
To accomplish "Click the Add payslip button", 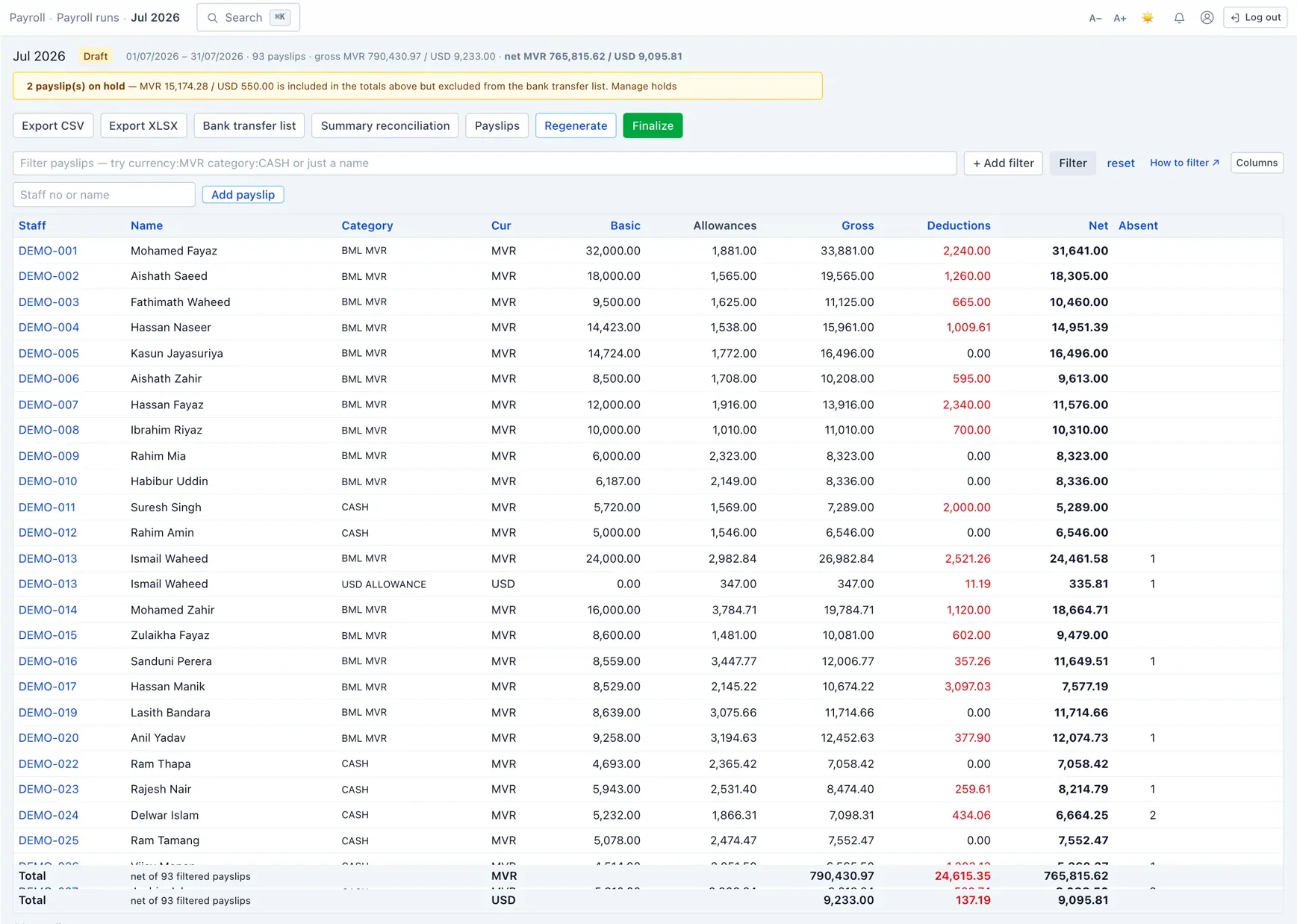I will (243, 195).
